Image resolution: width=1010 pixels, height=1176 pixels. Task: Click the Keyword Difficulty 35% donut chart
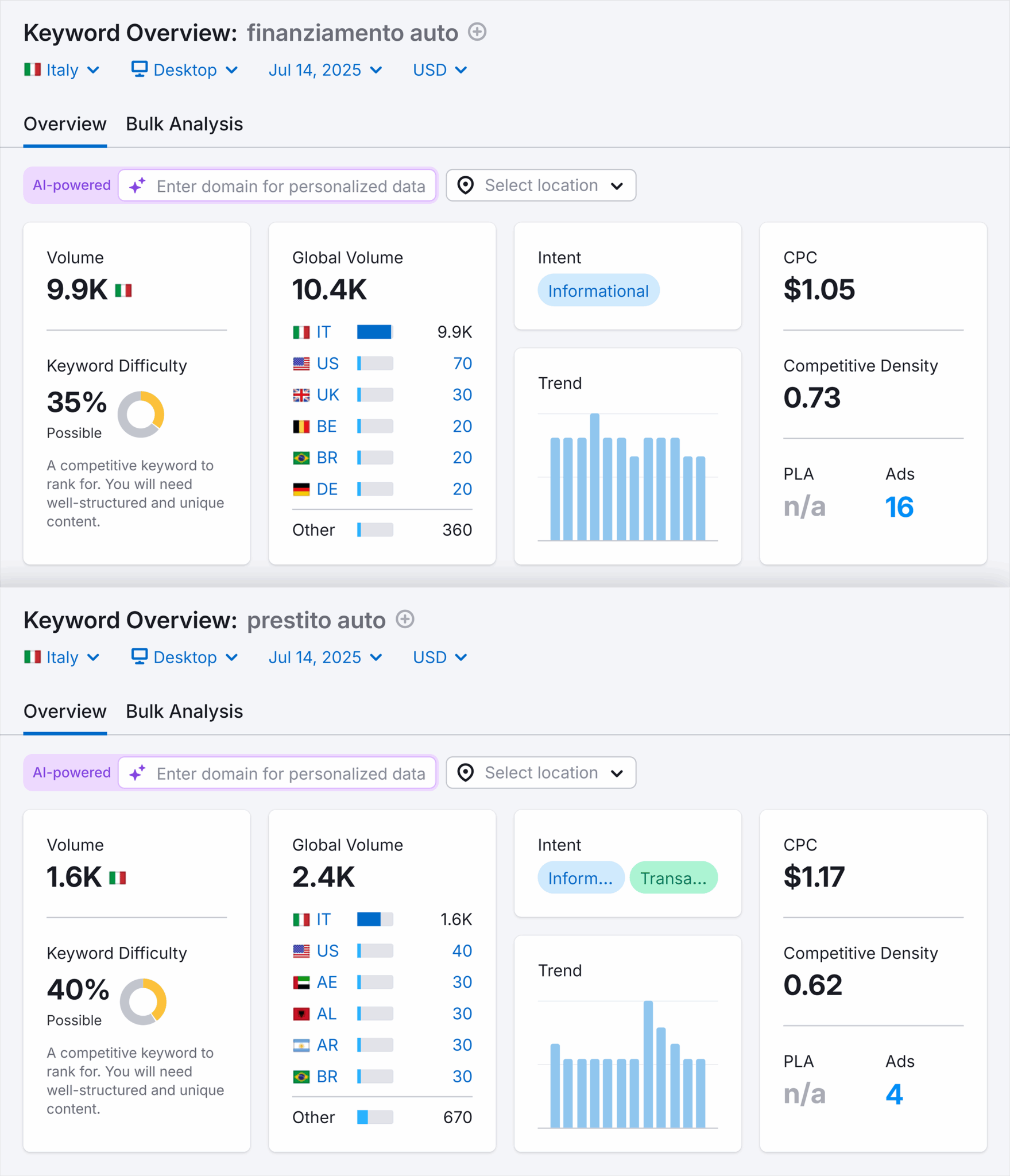point(141,414)
